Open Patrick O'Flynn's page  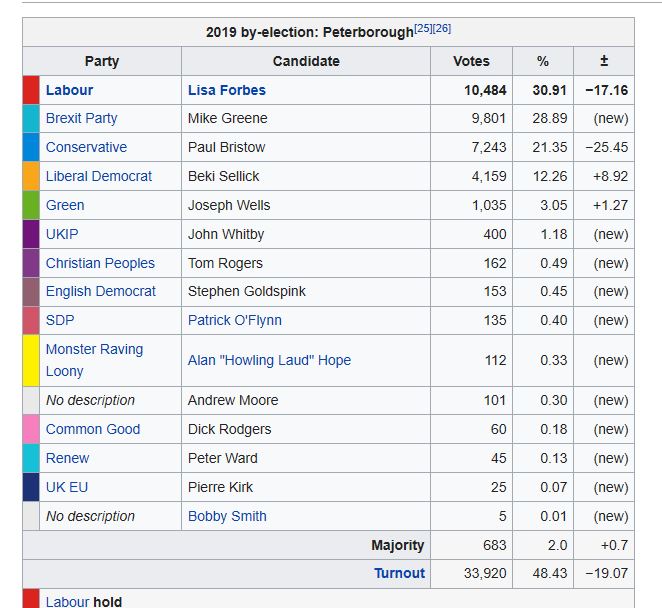235,320
